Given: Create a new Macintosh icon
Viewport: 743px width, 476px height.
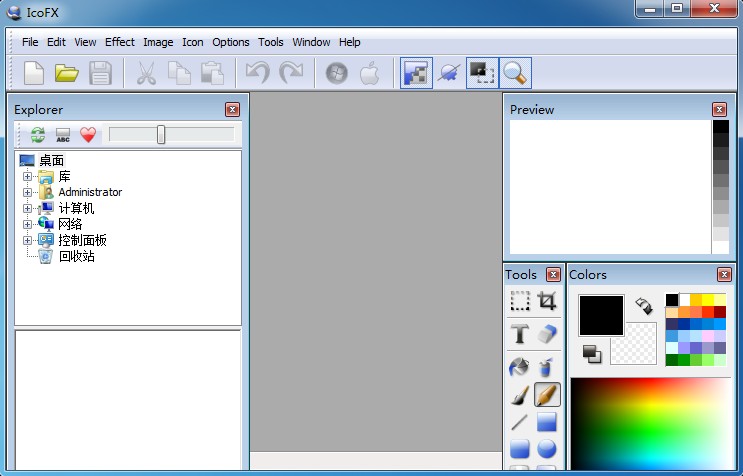Looking at the screenshot, I should point(370,73).
